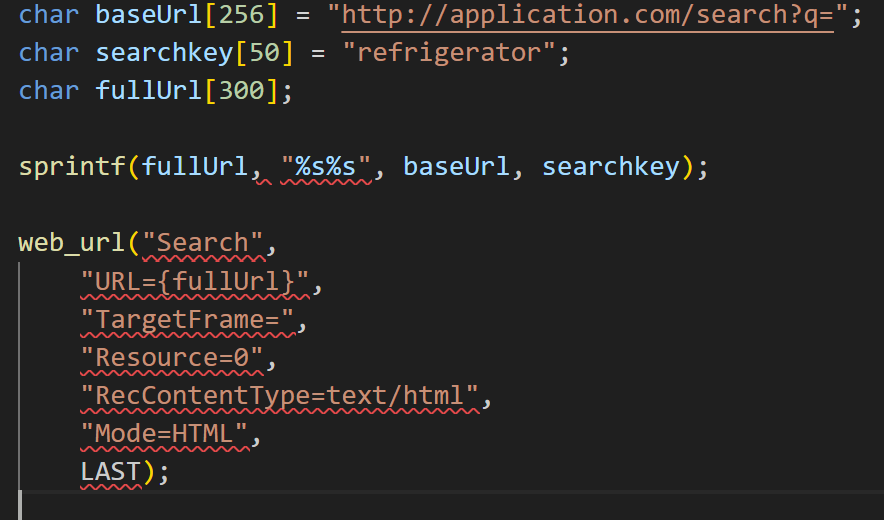Click array size 300 in fullUrl declaration
The image size is (884, 520).
pos(241,91)
